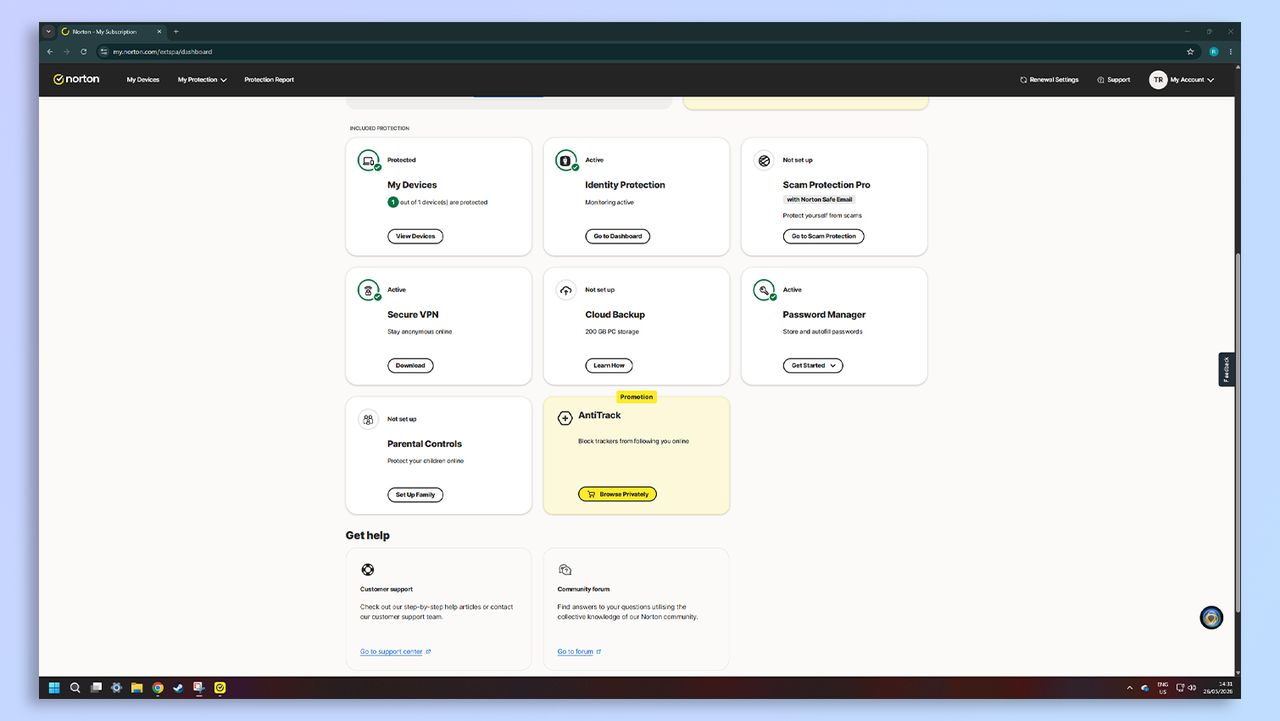Open the Chrome three-dot menu
Screen dimensions: 1280x721
(1231, 51)
